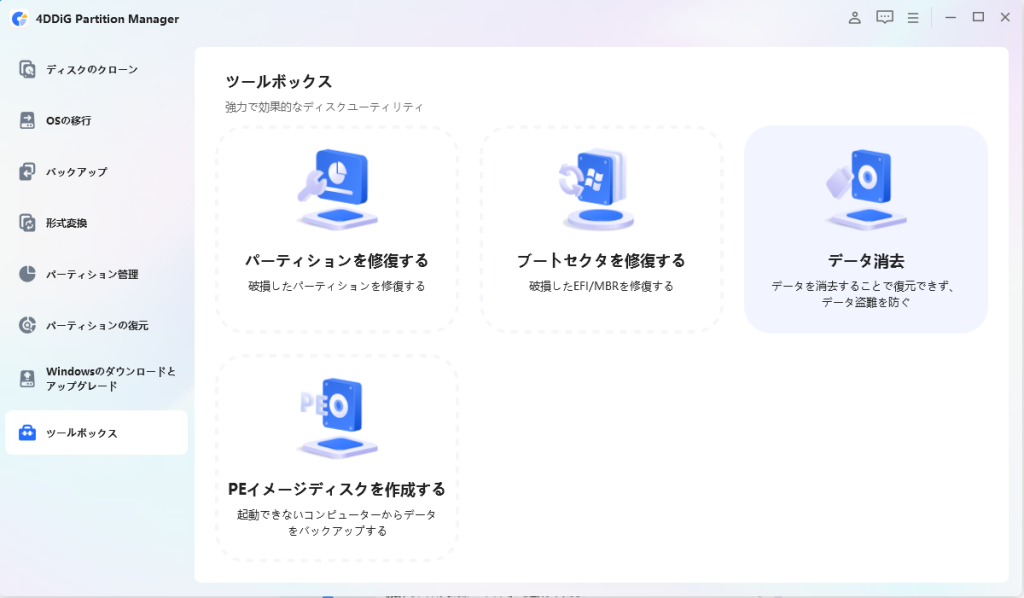Screen dimensions: 1024x598
Task: Select ディスクのクローン menu item
Action: (x=91, y=70)
